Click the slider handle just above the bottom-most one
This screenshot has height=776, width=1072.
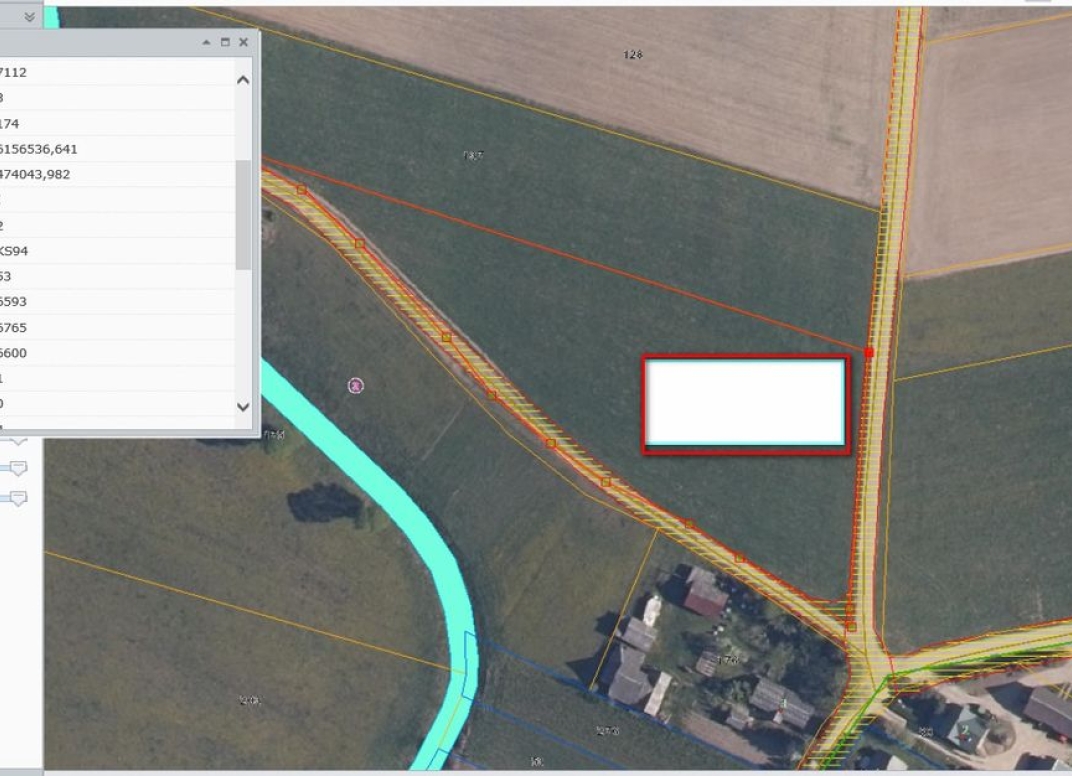(x=18, y=468)
